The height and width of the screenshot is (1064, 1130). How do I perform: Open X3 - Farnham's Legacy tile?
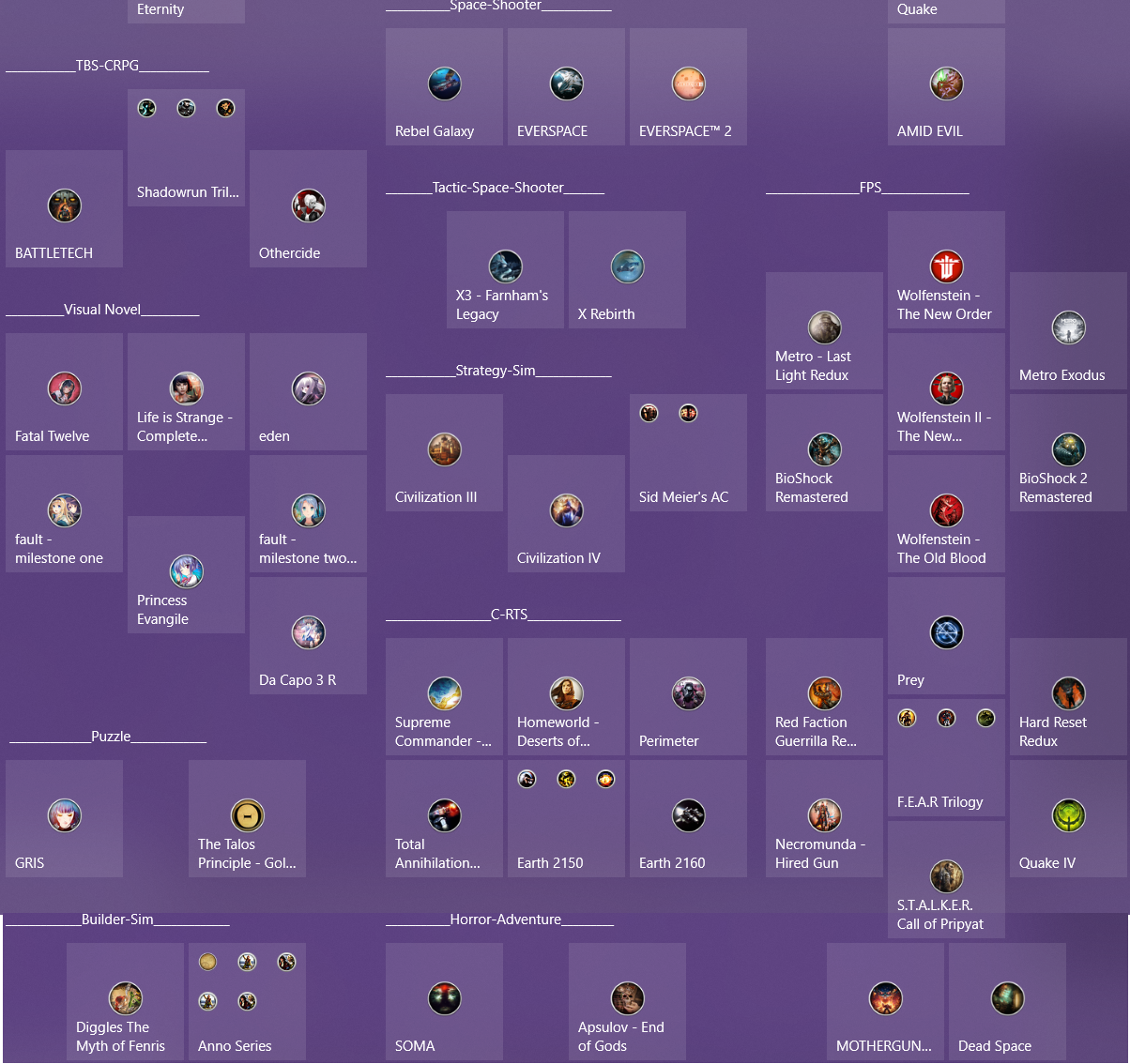[505, 269]
